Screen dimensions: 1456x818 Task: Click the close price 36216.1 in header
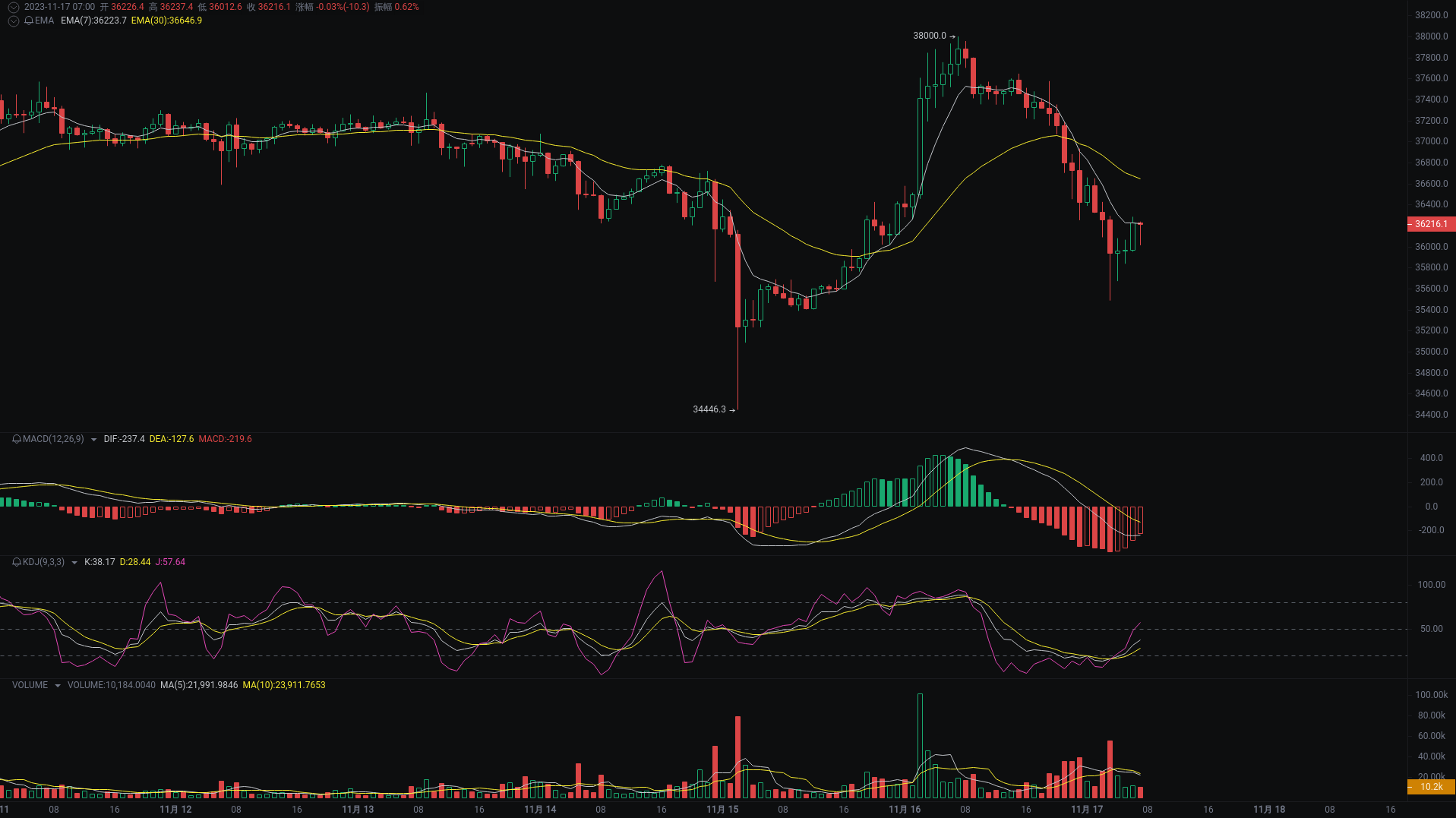tap(274, 7)
